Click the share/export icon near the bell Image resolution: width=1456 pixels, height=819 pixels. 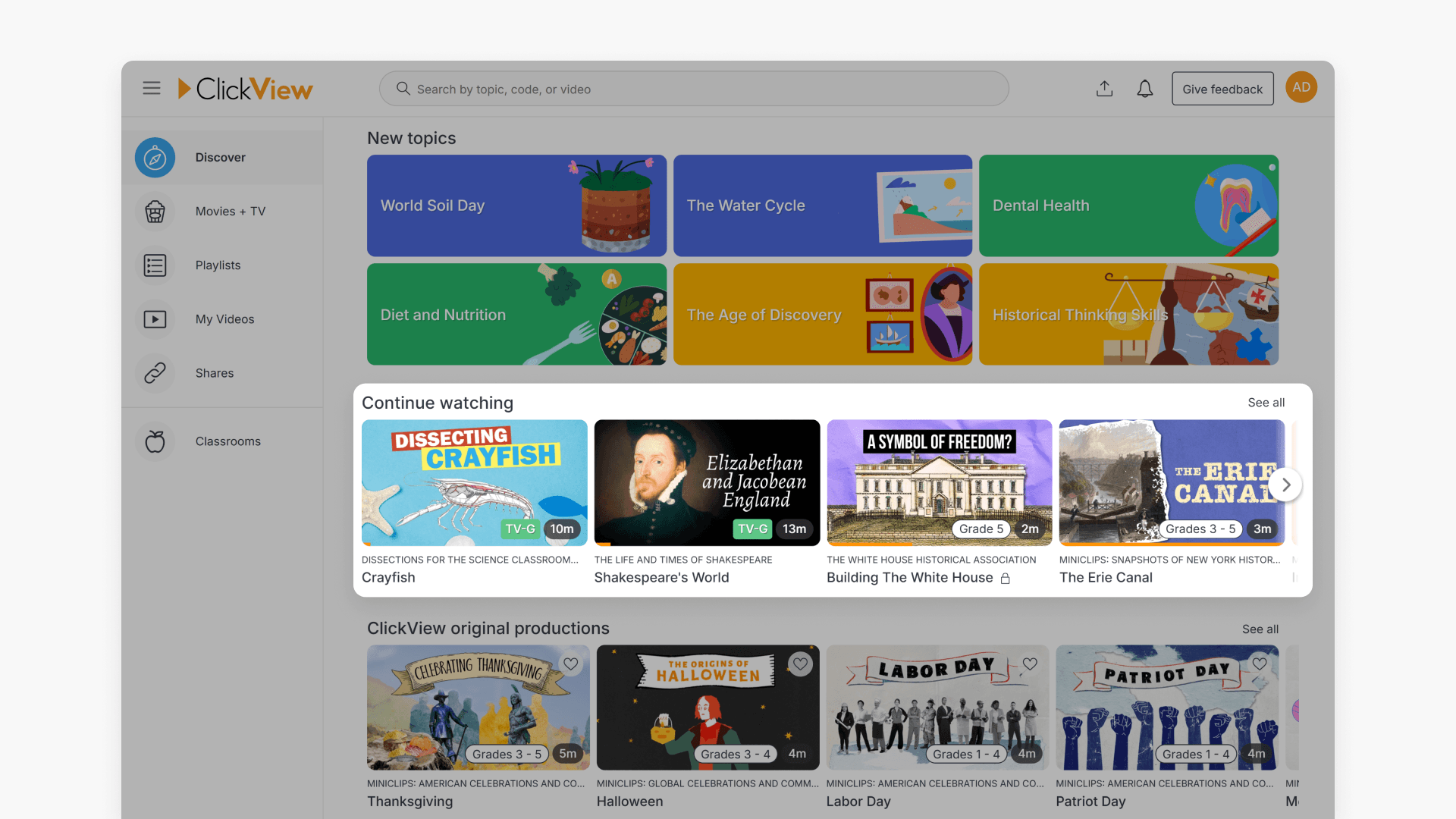(x=1104, y=88)
